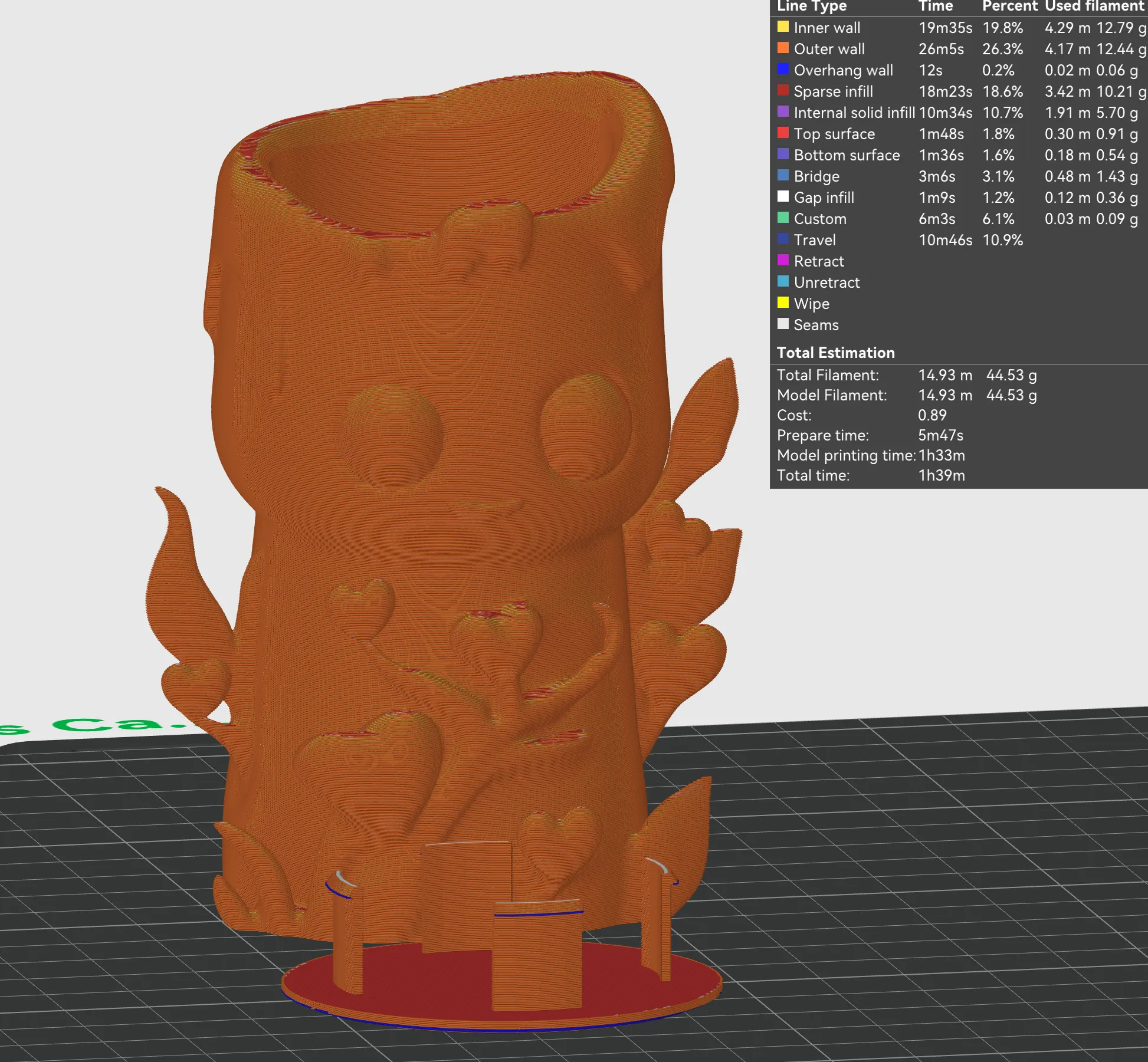Click the green Custom color swatch
This screenshot has width=1148, height=1062.
pos(783,218)
